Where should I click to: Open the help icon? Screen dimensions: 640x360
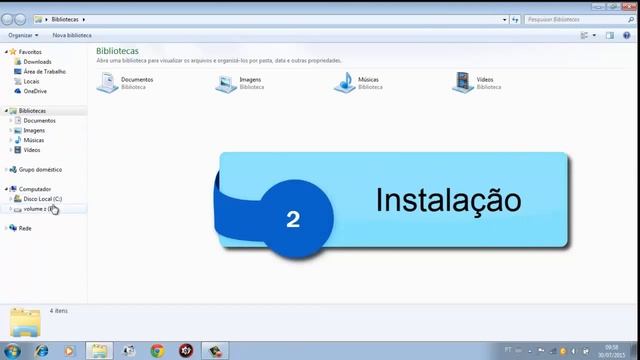627,36
